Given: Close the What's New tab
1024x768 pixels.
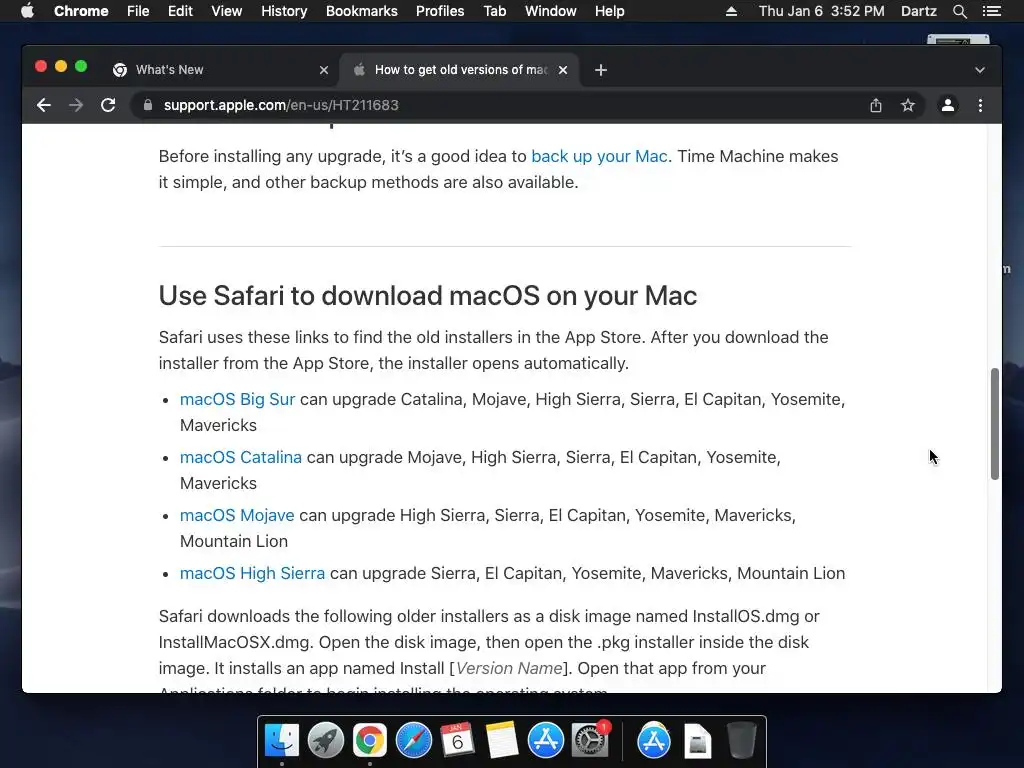Looking at the screenshot, I should point(324,70).
